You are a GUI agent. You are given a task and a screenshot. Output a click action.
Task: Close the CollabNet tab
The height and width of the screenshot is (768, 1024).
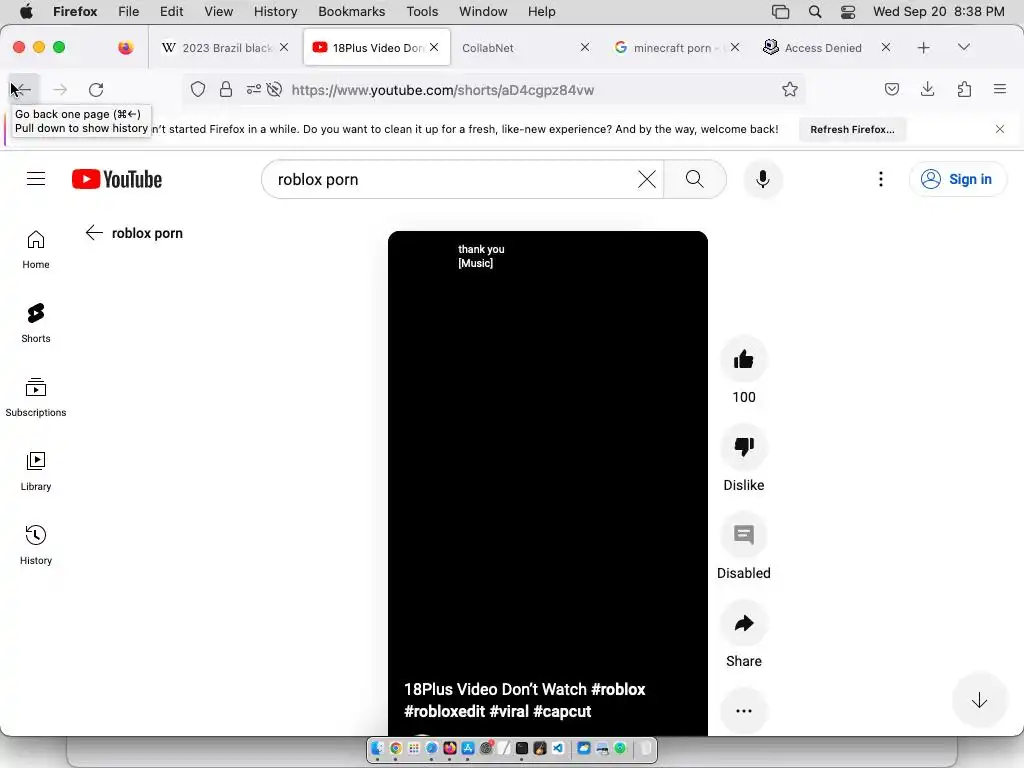584,47
